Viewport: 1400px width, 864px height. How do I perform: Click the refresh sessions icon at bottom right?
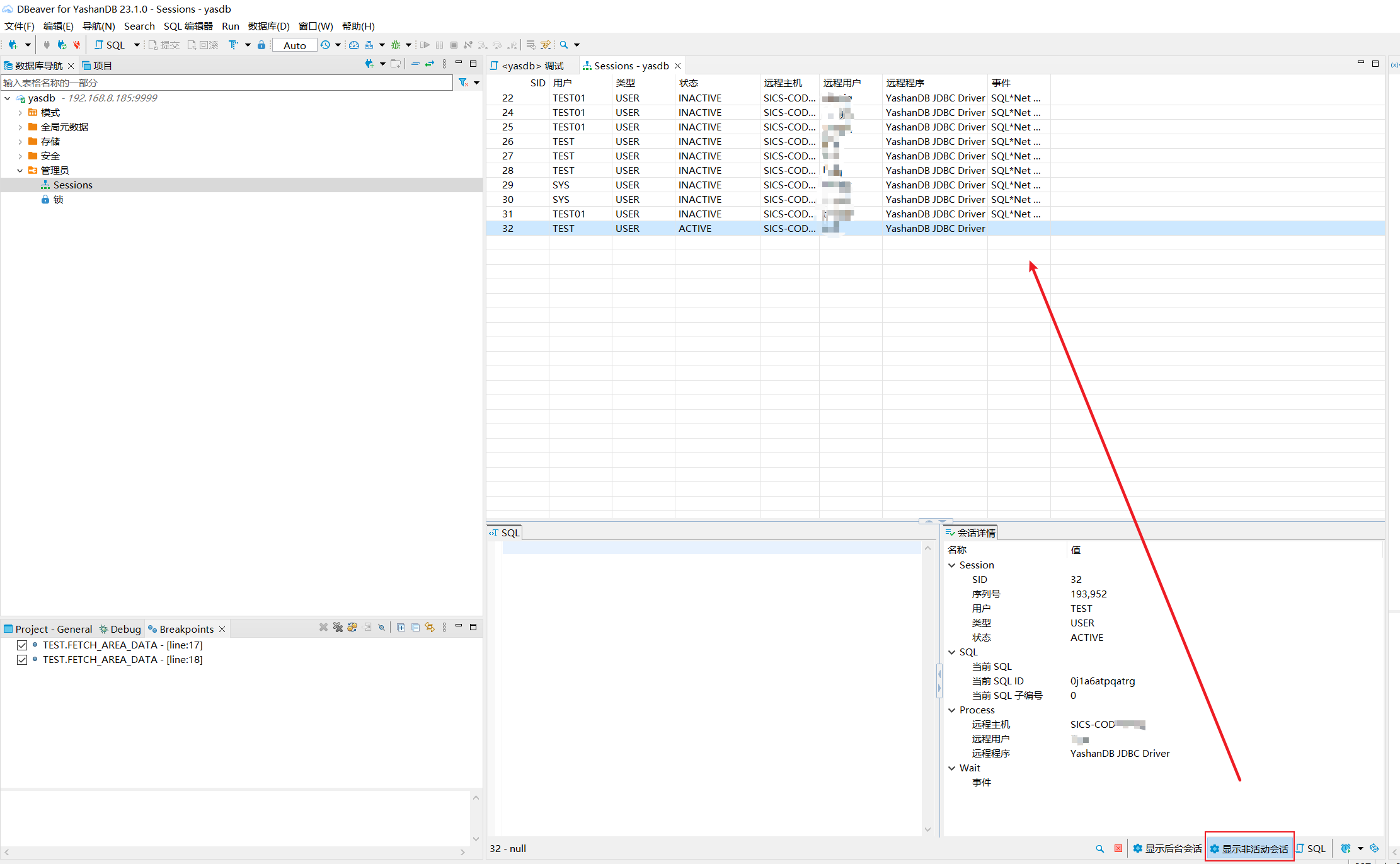[1374, 848]
